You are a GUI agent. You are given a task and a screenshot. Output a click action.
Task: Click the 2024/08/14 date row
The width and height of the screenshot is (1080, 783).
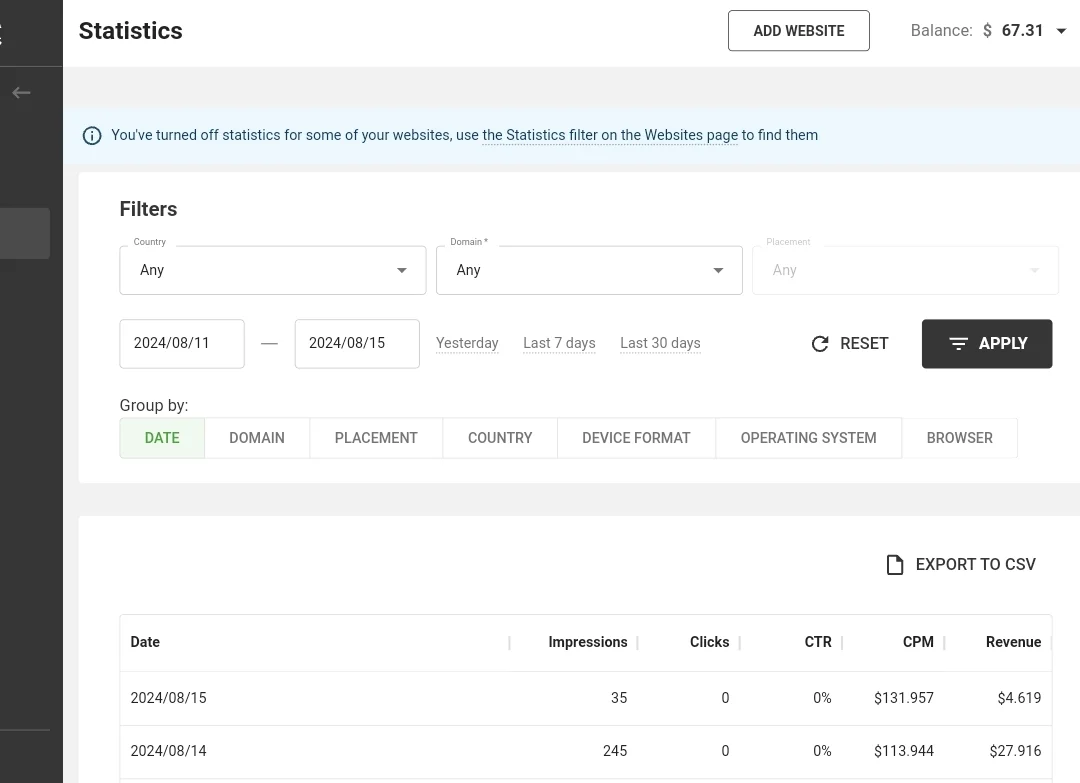click(585, 751)
